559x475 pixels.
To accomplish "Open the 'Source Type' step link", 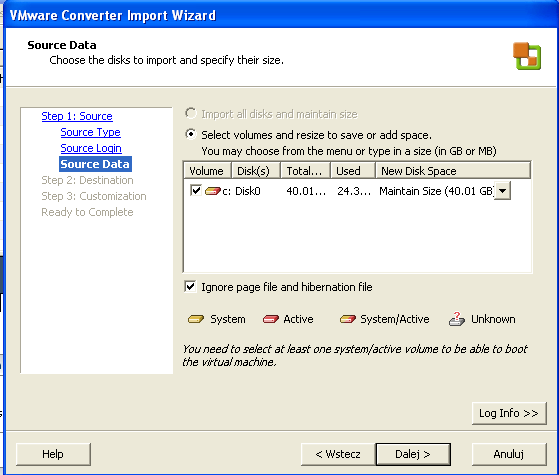I will pyautogui.click(x=91, y=132).
